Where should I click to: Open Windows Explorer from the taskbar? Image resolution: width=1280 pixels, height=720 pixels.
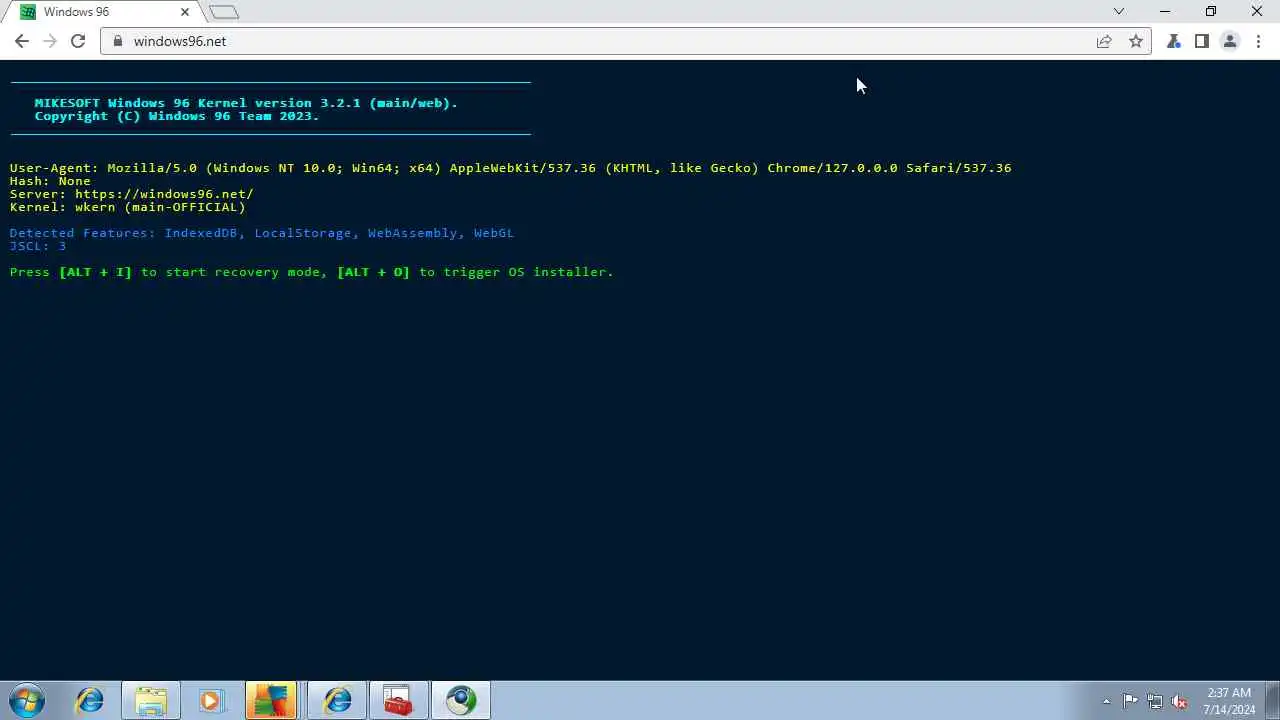(151, 700)
